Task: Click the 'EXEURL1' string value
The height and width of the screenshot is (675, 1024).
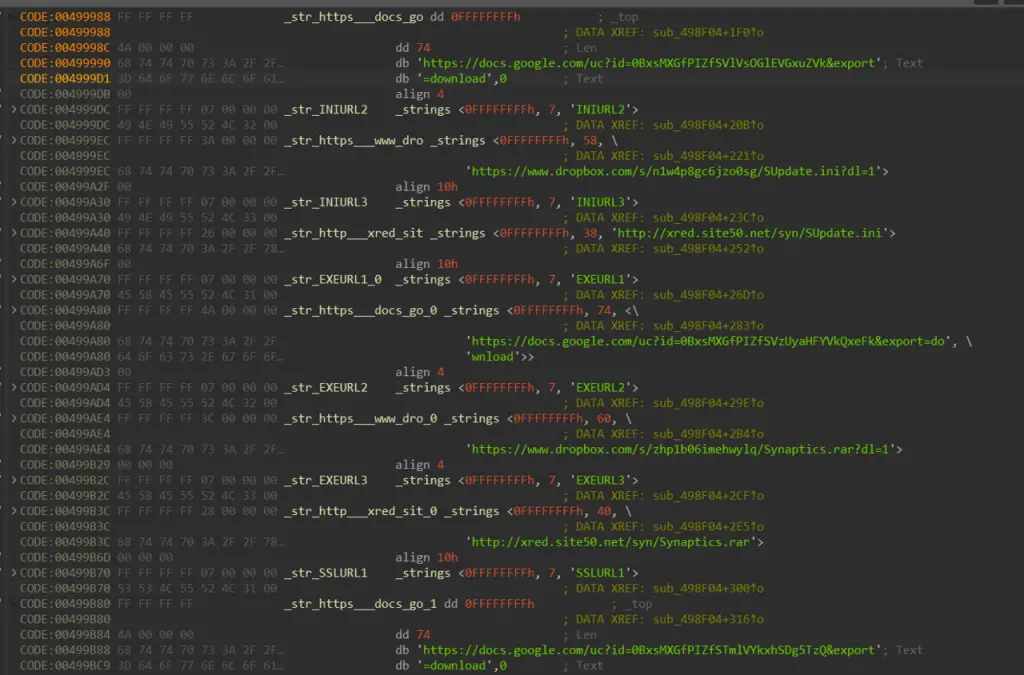Action: click(x=600, y=279)
